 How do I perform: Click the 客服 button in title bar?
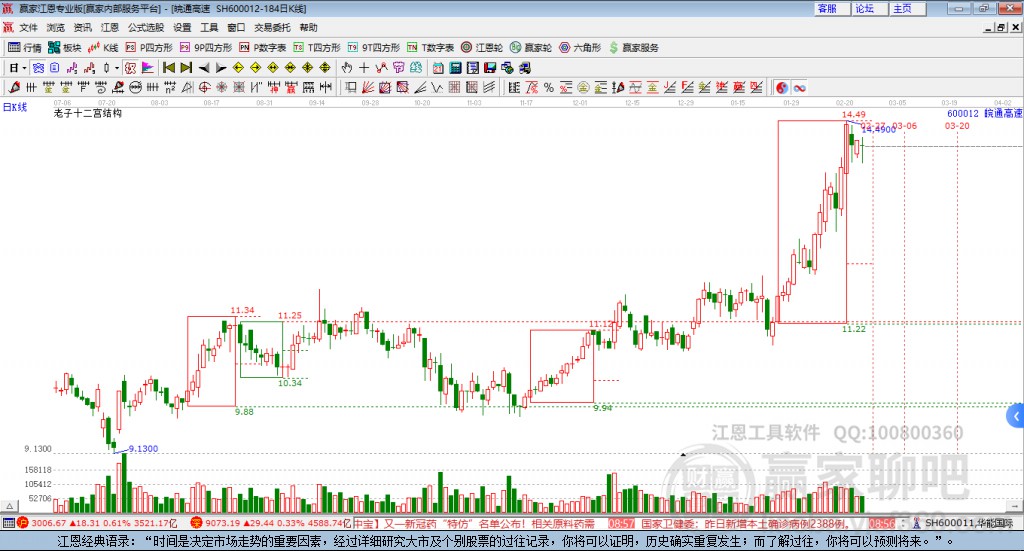click(832, 8)
